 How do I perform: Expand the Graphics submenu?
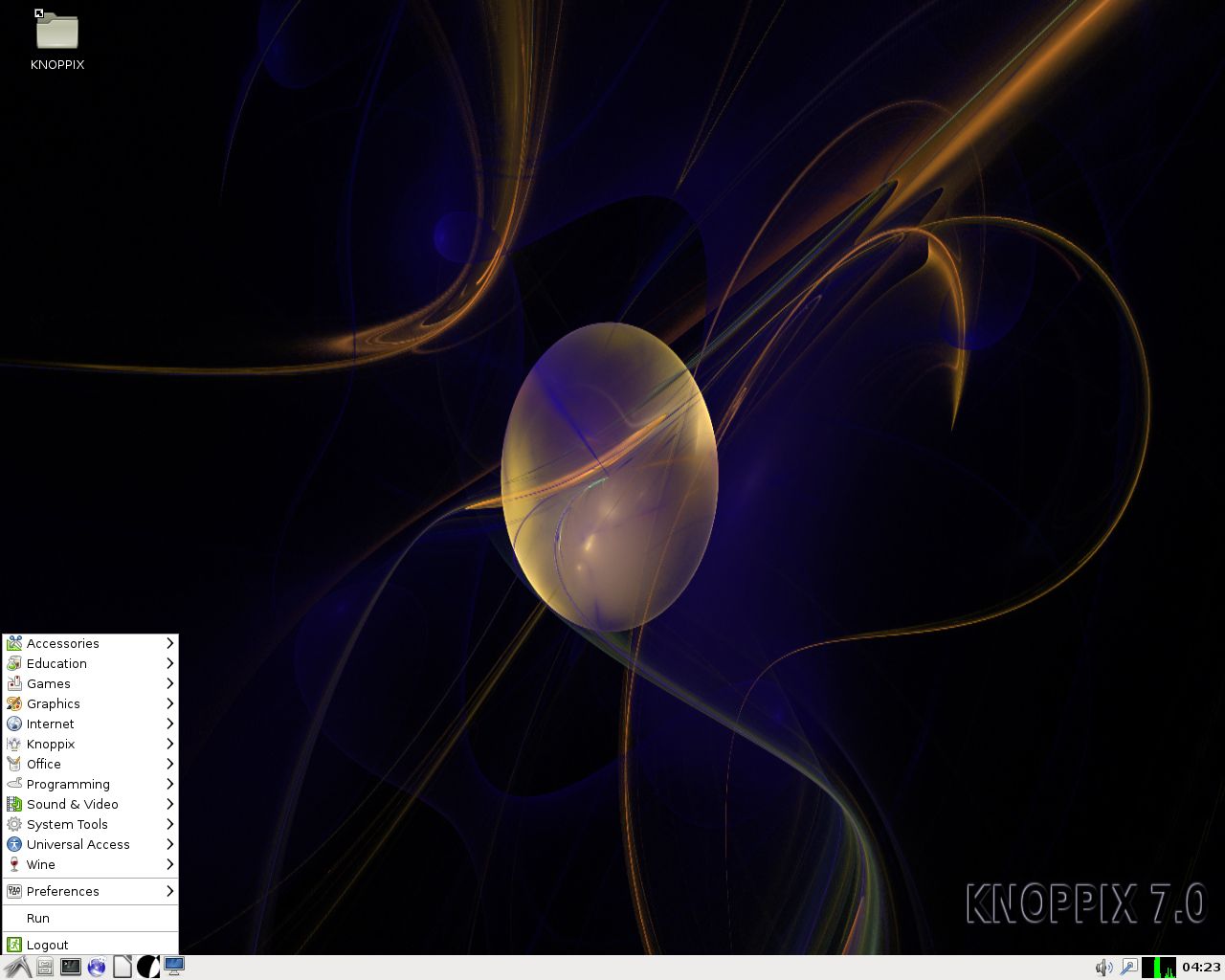(54, 703)
